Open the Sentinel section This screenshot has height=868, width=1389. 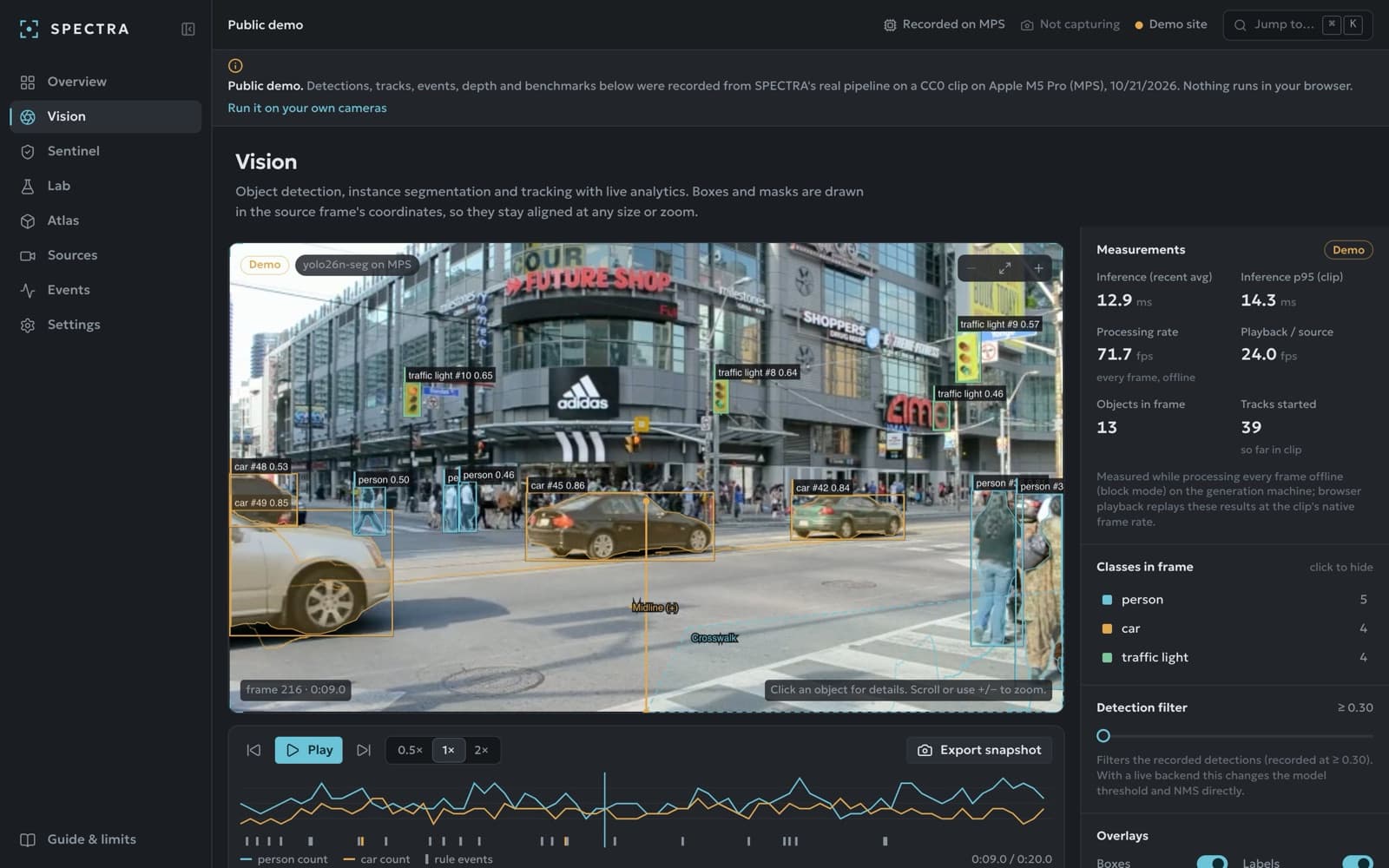(x=105, y=151)
